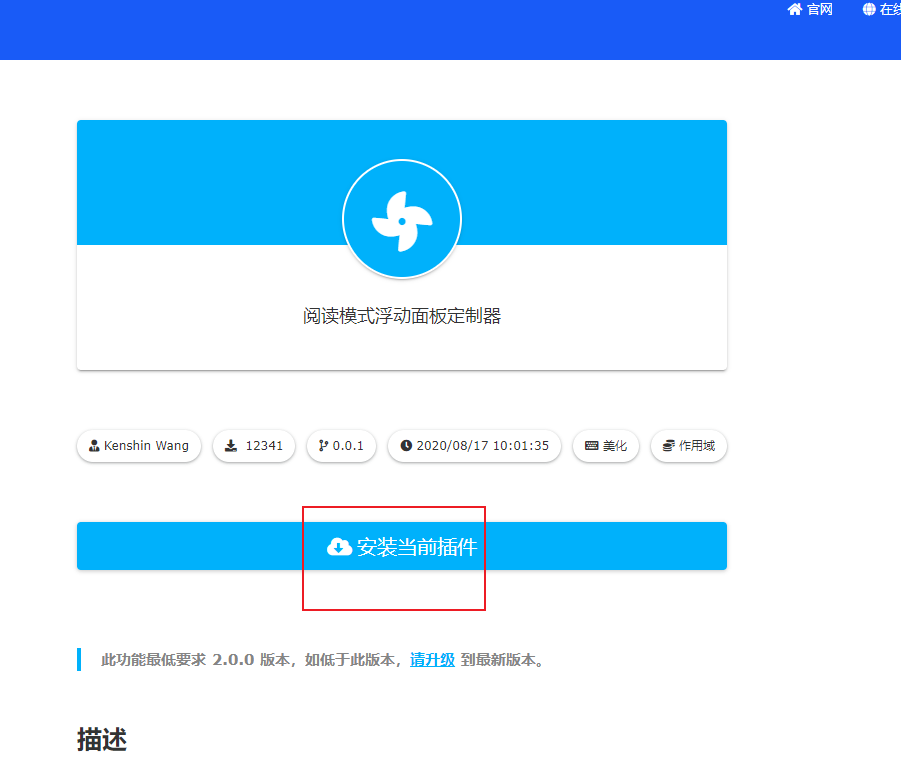Click the 12341 downloads chip

(253, 445)
